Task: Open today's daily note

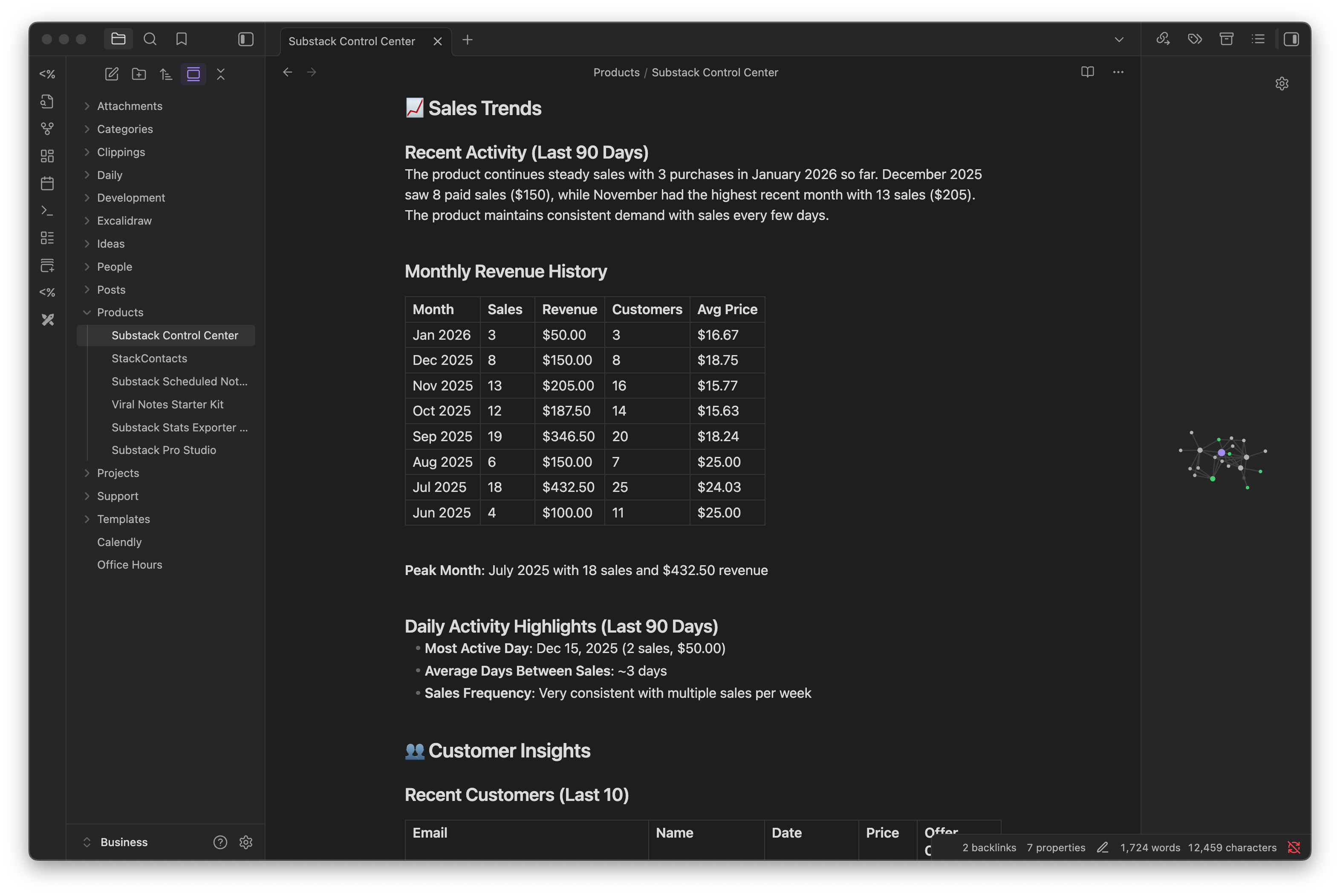Action: point(47,183)
